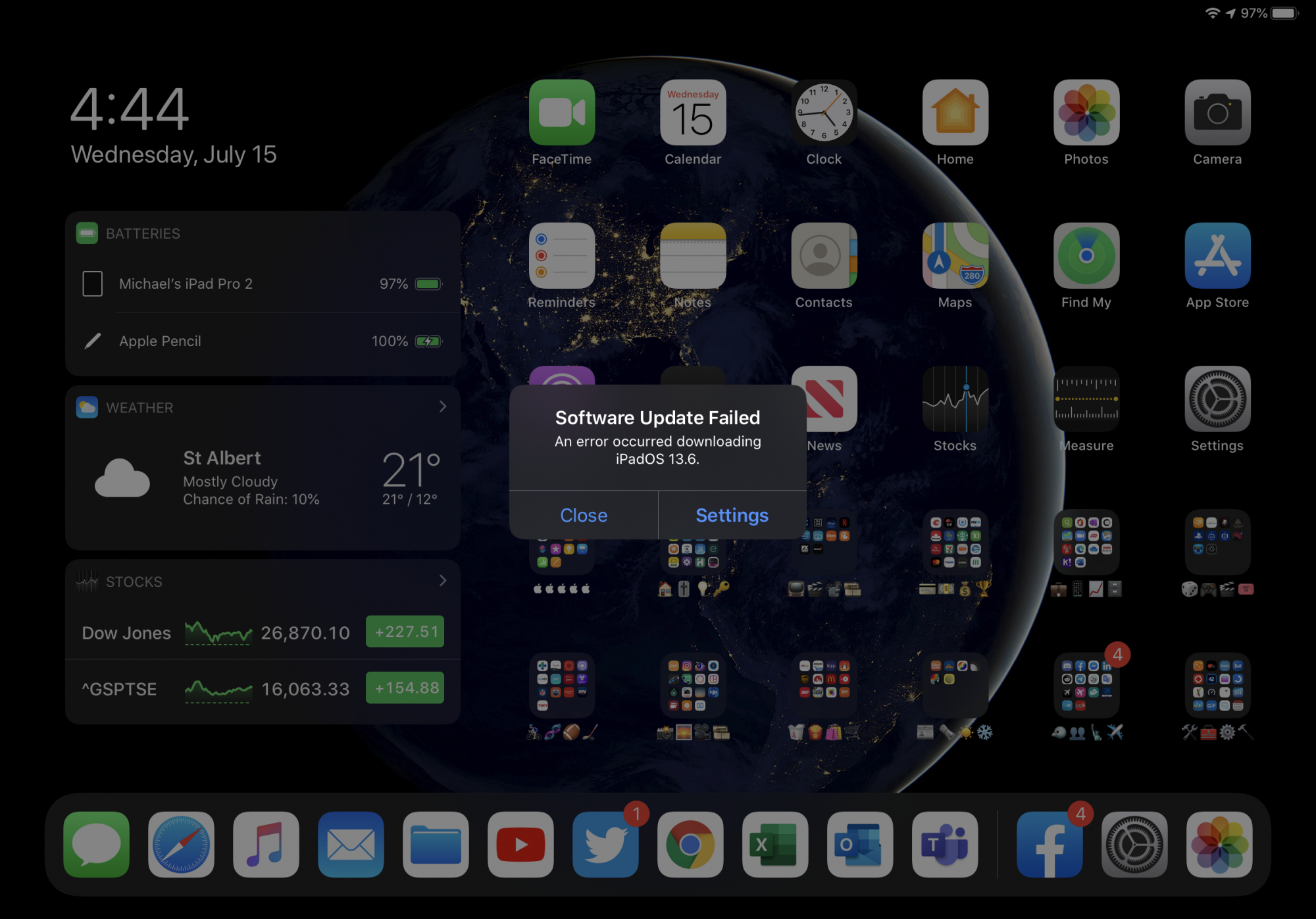Open the FaceTime app
The image size is (1316, 919).
pyautogui.click(x=562, y=113)
